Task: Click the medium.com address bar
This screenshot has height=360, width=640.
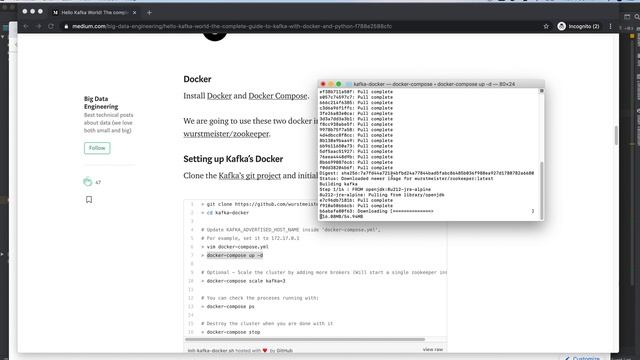Action: 232,26
